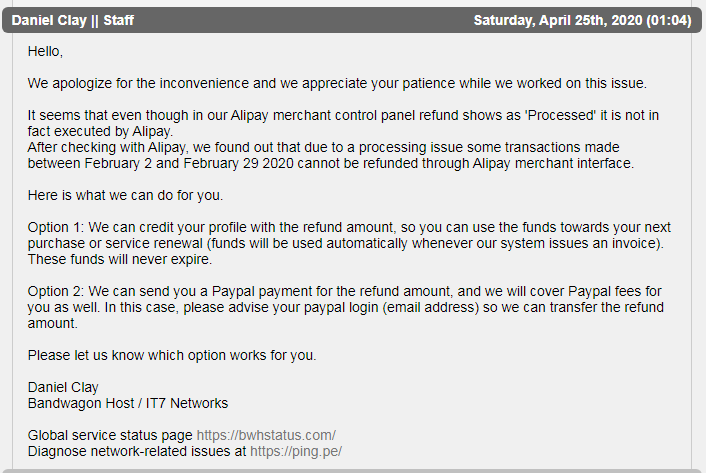Click the Daniel Clay || Staff header name
706x473 pixels.
[72, 20]
